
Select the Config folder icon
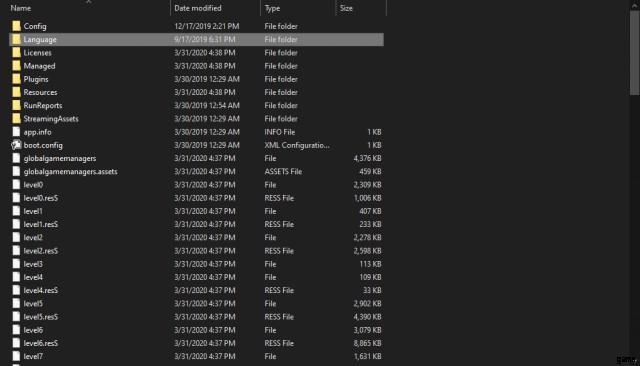(x=16, y=26)
